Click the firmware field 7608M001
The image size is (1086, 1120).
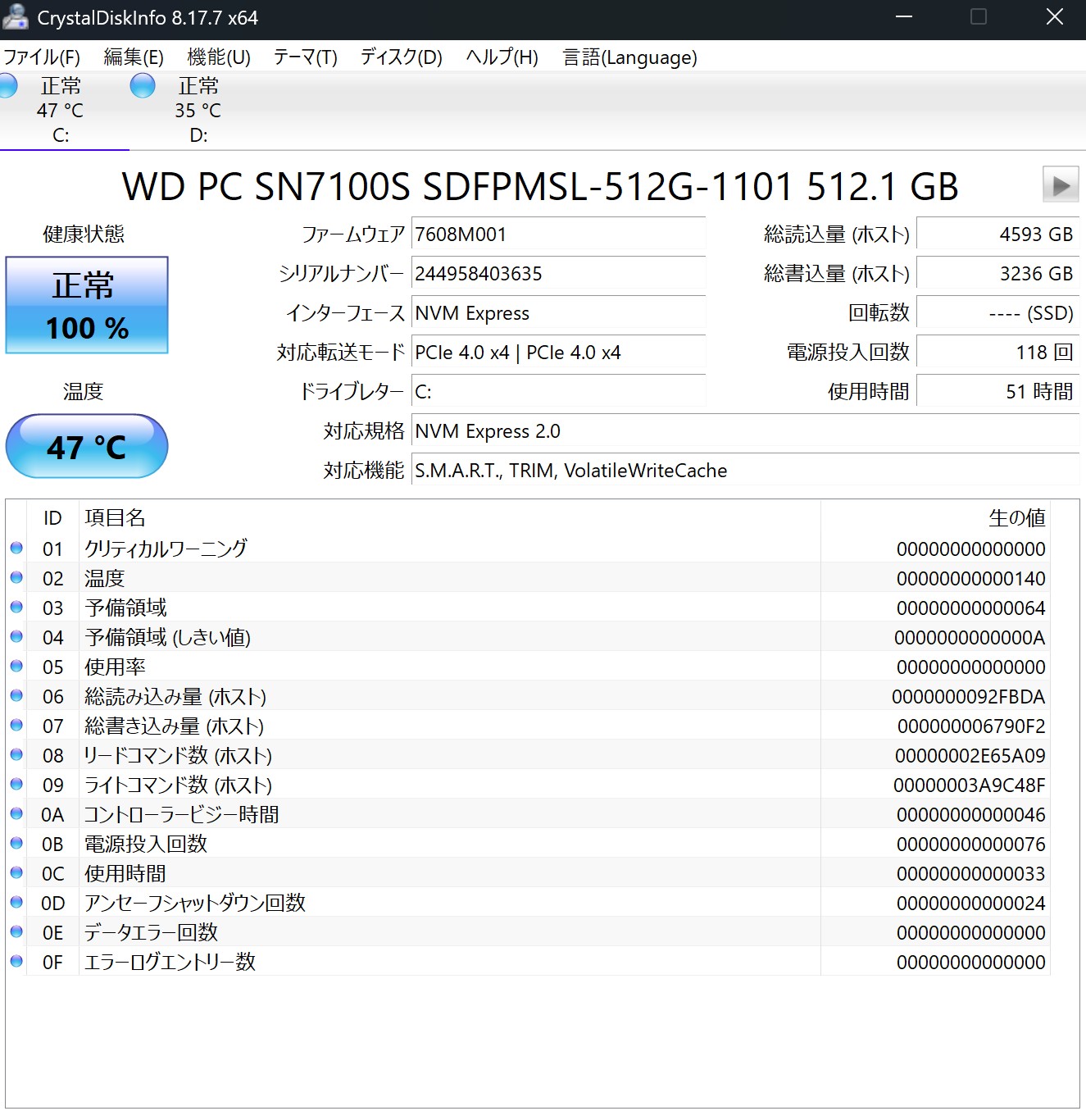click(558, 234)
